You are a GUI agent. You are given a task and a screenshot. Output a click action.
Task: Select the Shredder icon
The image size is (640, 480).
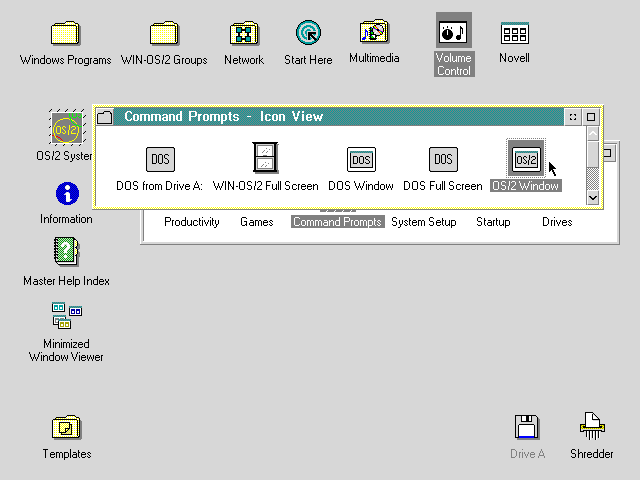click(592, 426)
